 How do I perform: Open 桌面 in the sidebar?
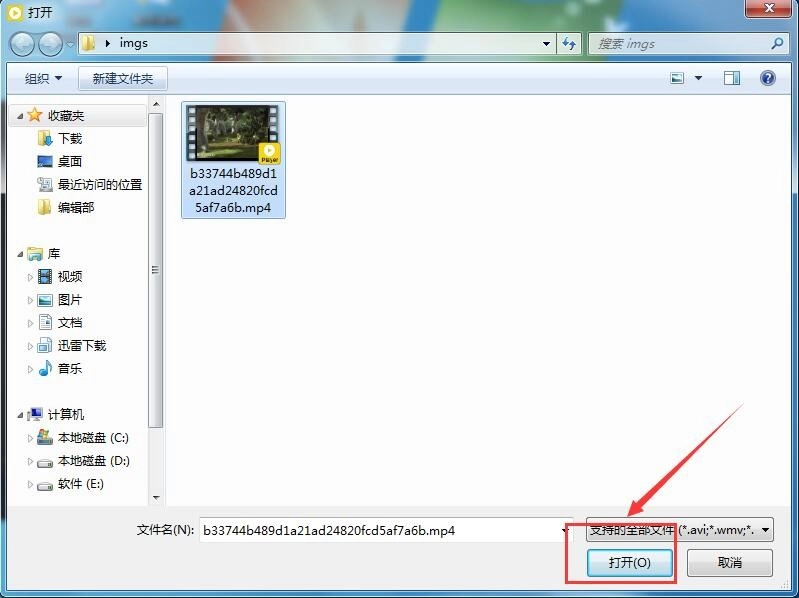(x=69, y=162)
